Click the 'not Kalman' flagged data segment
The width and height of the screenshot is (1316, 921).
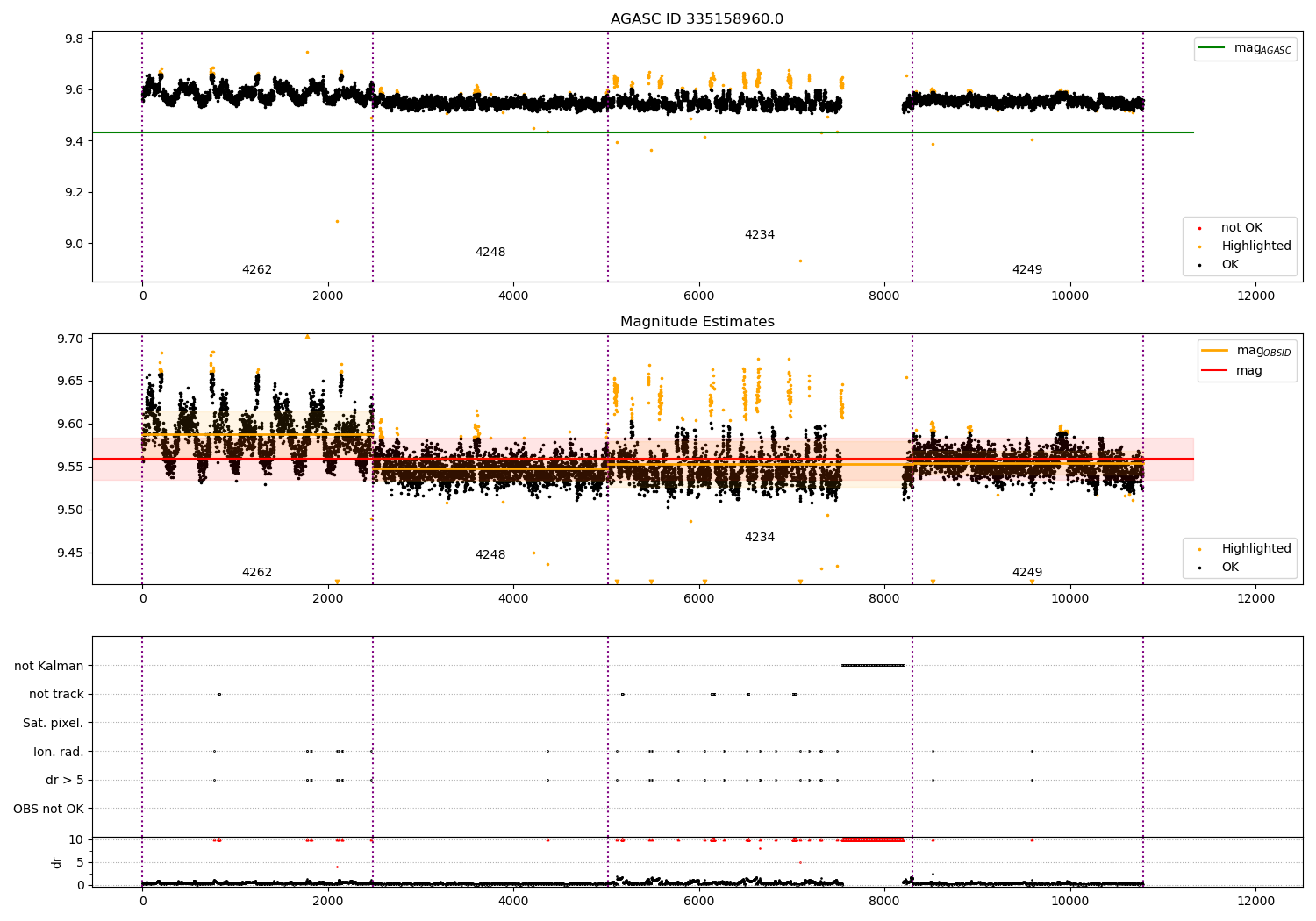point(872,666)
